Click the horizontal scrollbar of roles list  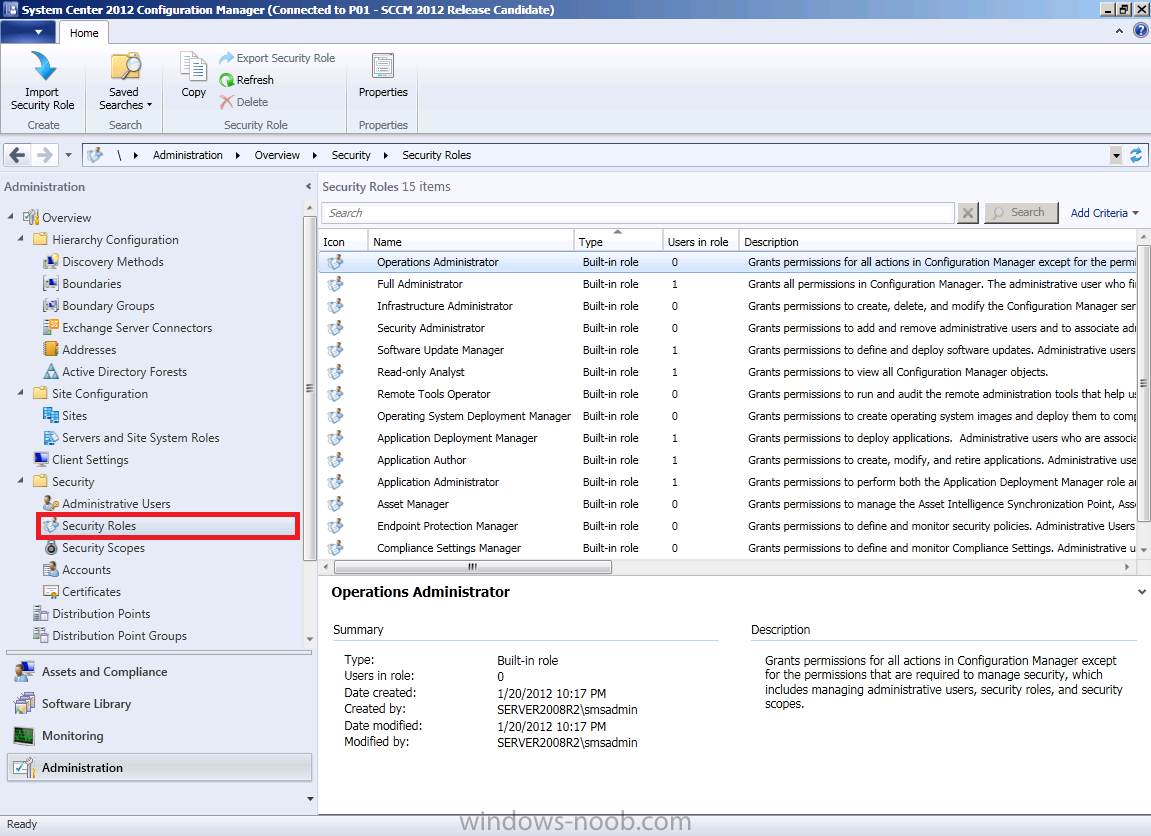coord(472,567)
